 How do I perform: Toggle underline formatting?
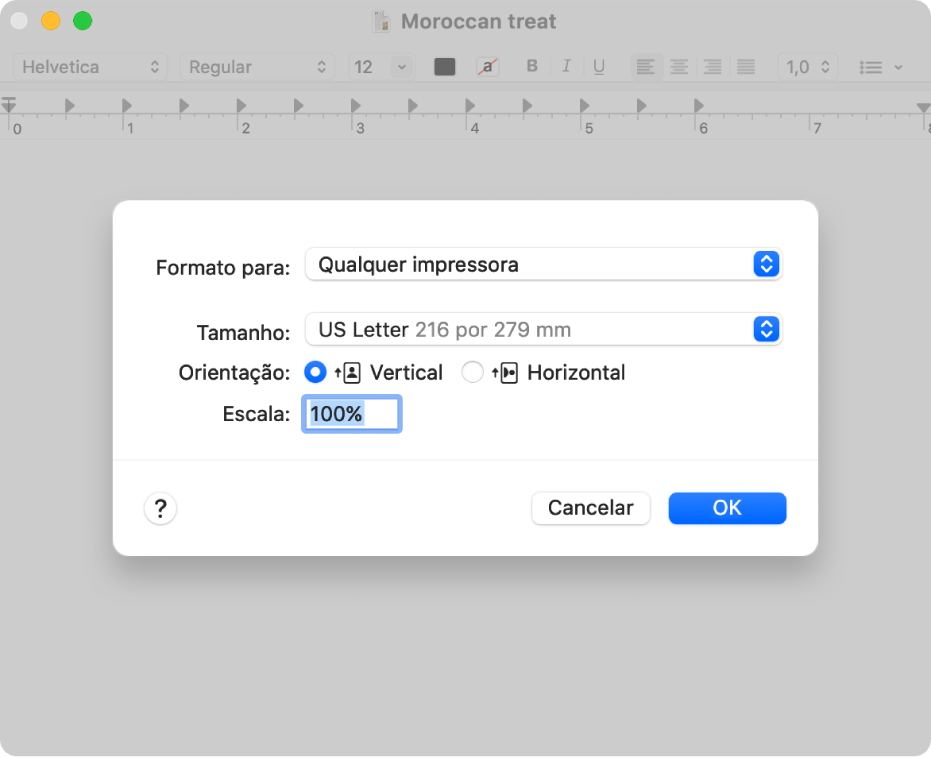click(x=599, y=66)
